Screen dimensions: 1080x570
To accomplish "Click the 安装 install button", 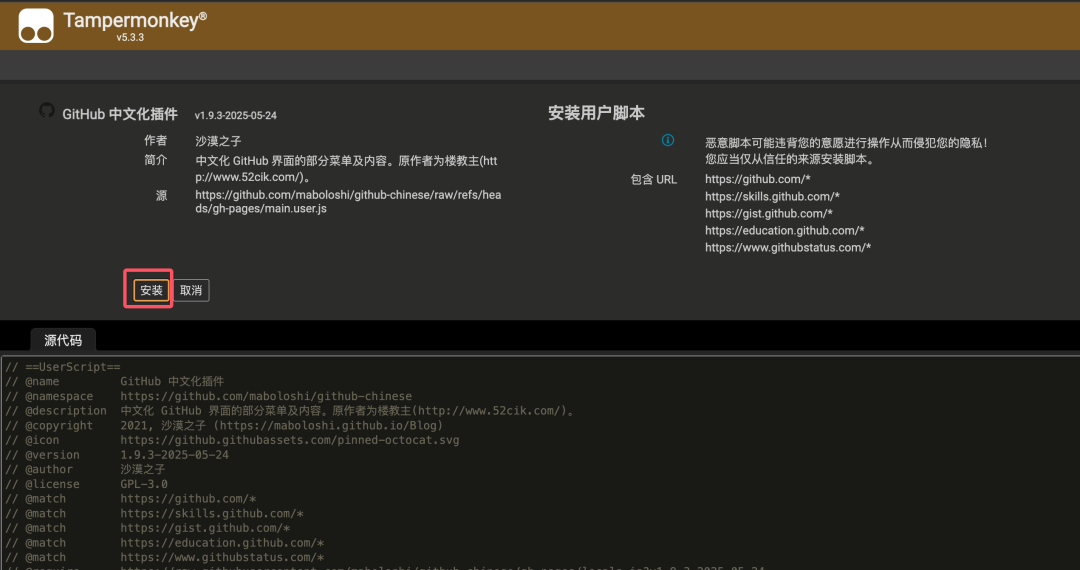I will [x=152, y=291].
